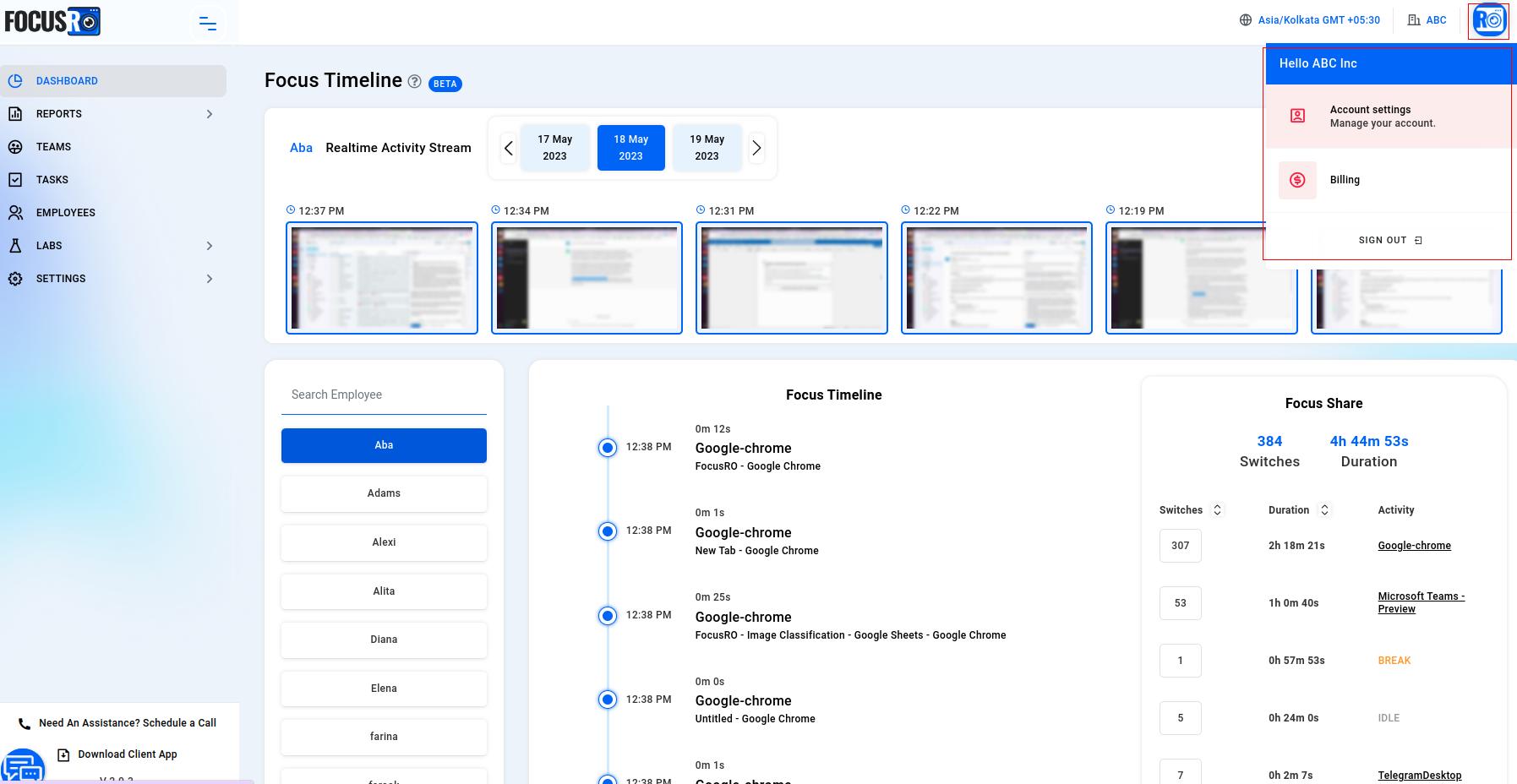Open the 12:19 PM screenshot thumbnail
The width and height of the screenshot is (1517, 784).
1202,278
